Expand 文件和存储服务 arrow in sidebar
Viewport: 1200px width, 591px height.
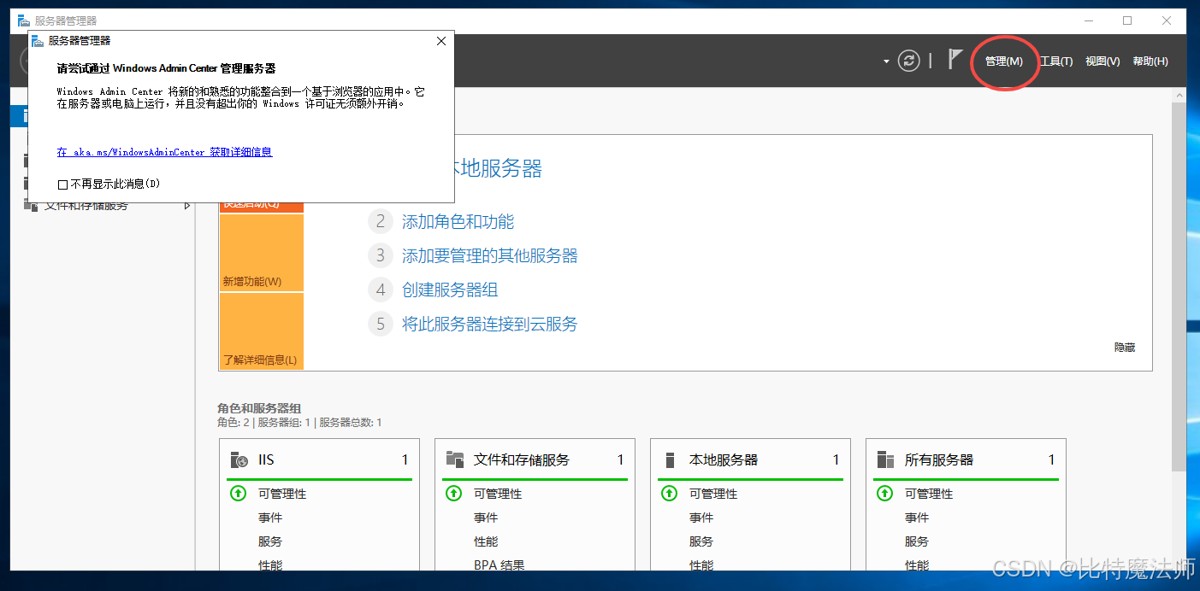click(187, 205)
